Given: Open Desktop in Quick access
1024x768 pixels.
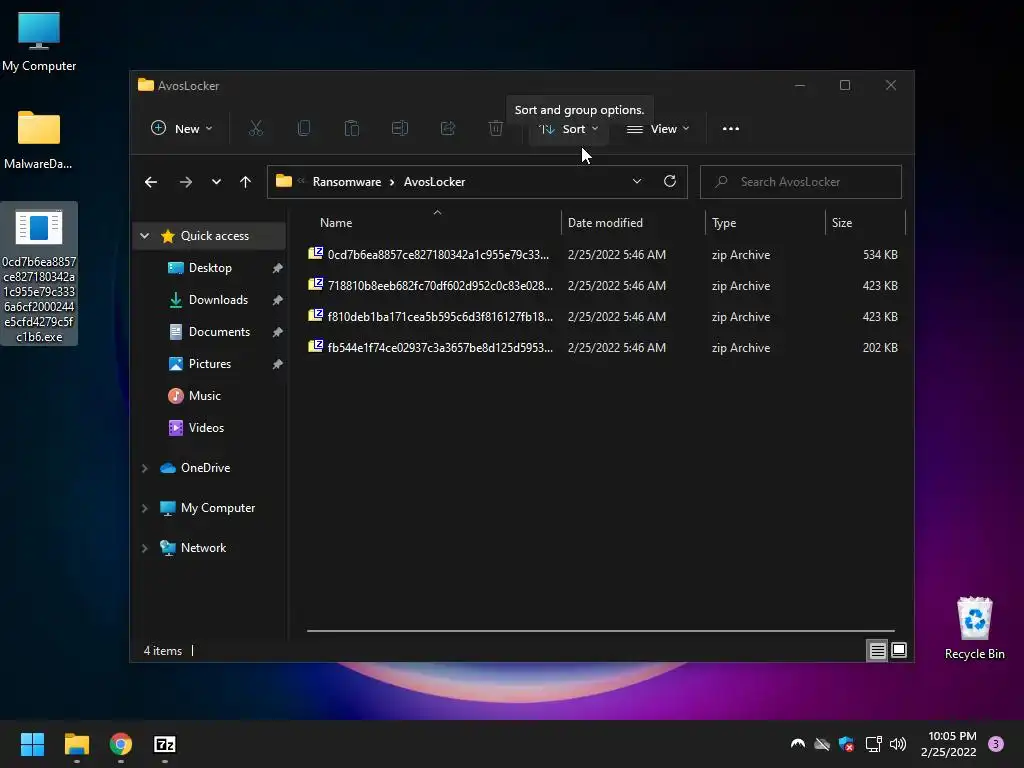Looking at the screenshot, I should [210, 268].
